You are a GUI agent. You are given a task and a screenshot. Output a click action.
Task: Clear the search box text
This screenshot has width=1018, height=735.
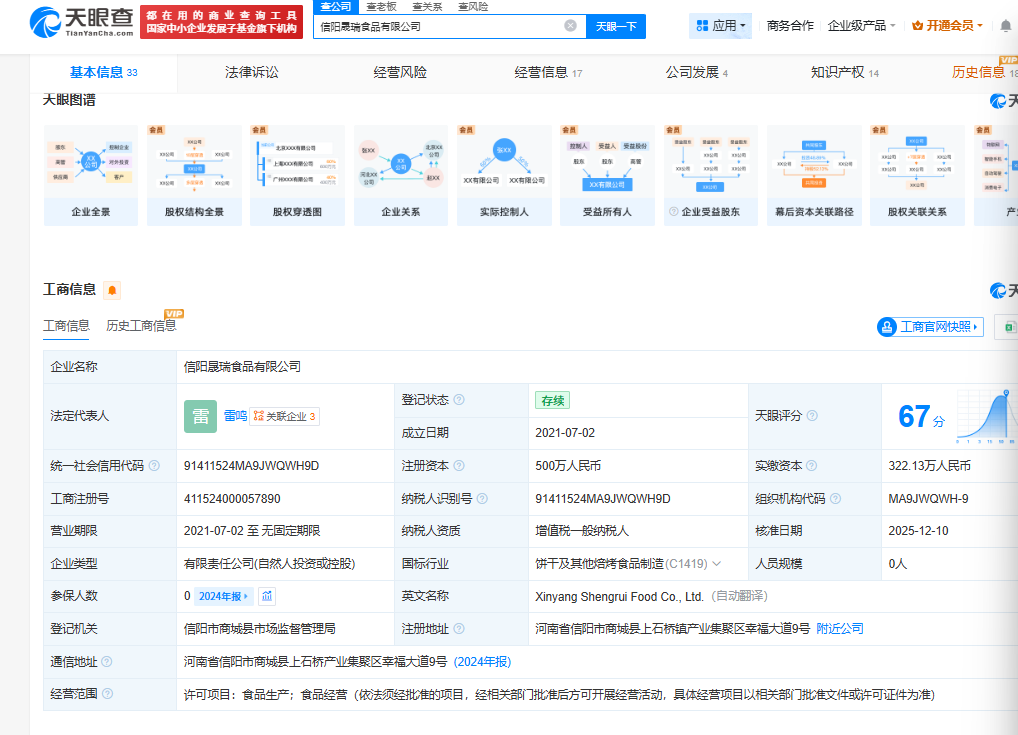point(570,26)
